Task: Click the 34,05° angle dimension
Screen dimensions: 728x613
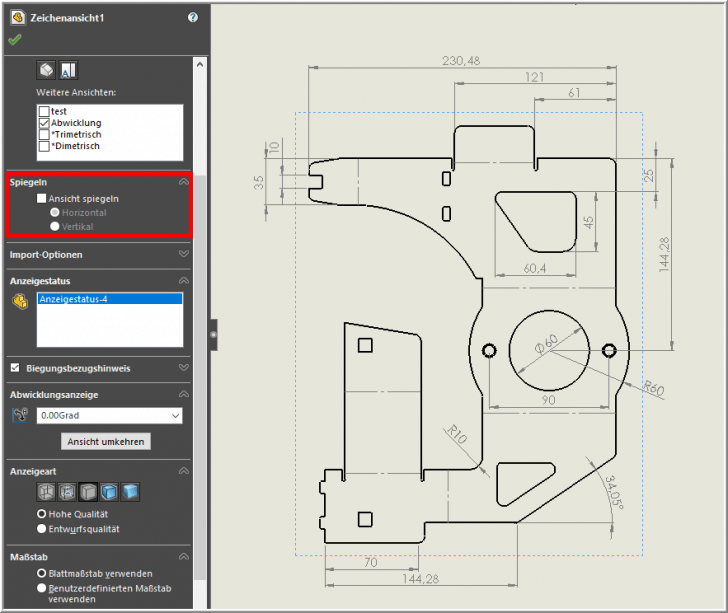Action: [x=614, y=492]
